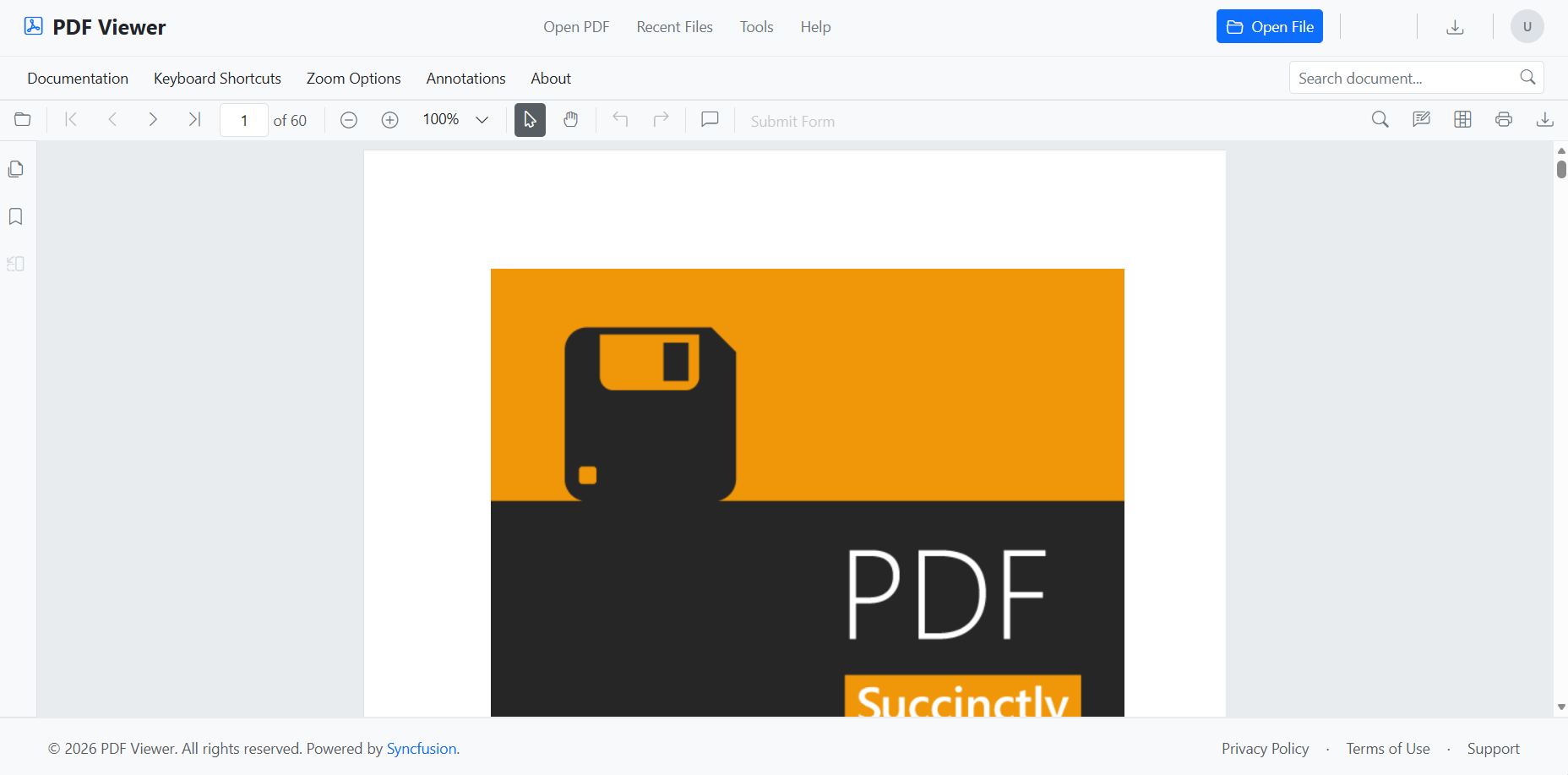Click toolbar download icon at far right
The height and width of the screenshot is (775, 1568).
click(x=1544, y=120)
